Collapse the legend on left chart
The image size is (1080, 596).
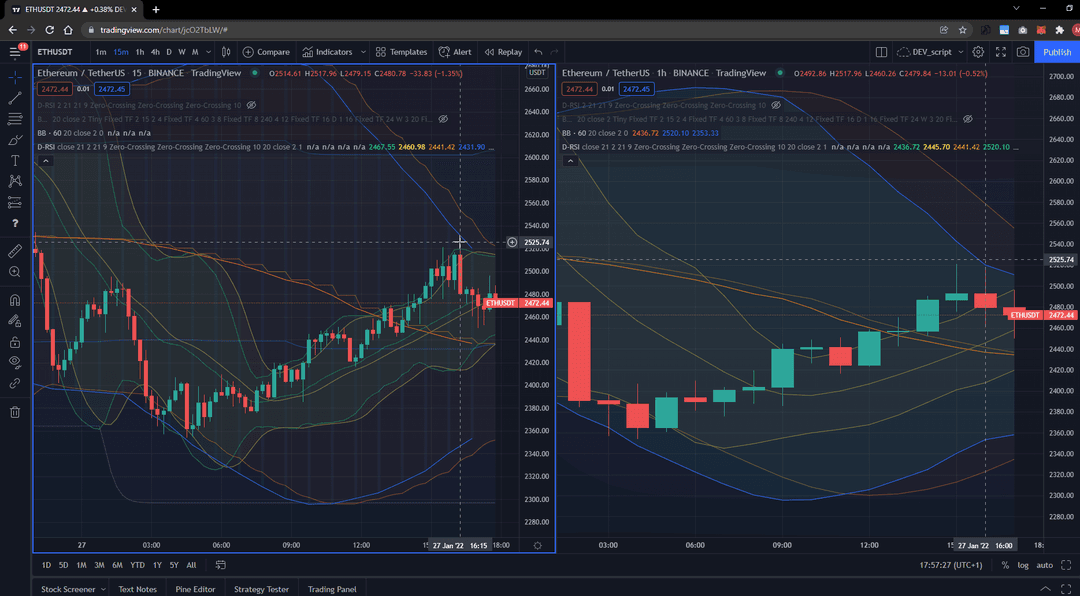tap(45, 161)
